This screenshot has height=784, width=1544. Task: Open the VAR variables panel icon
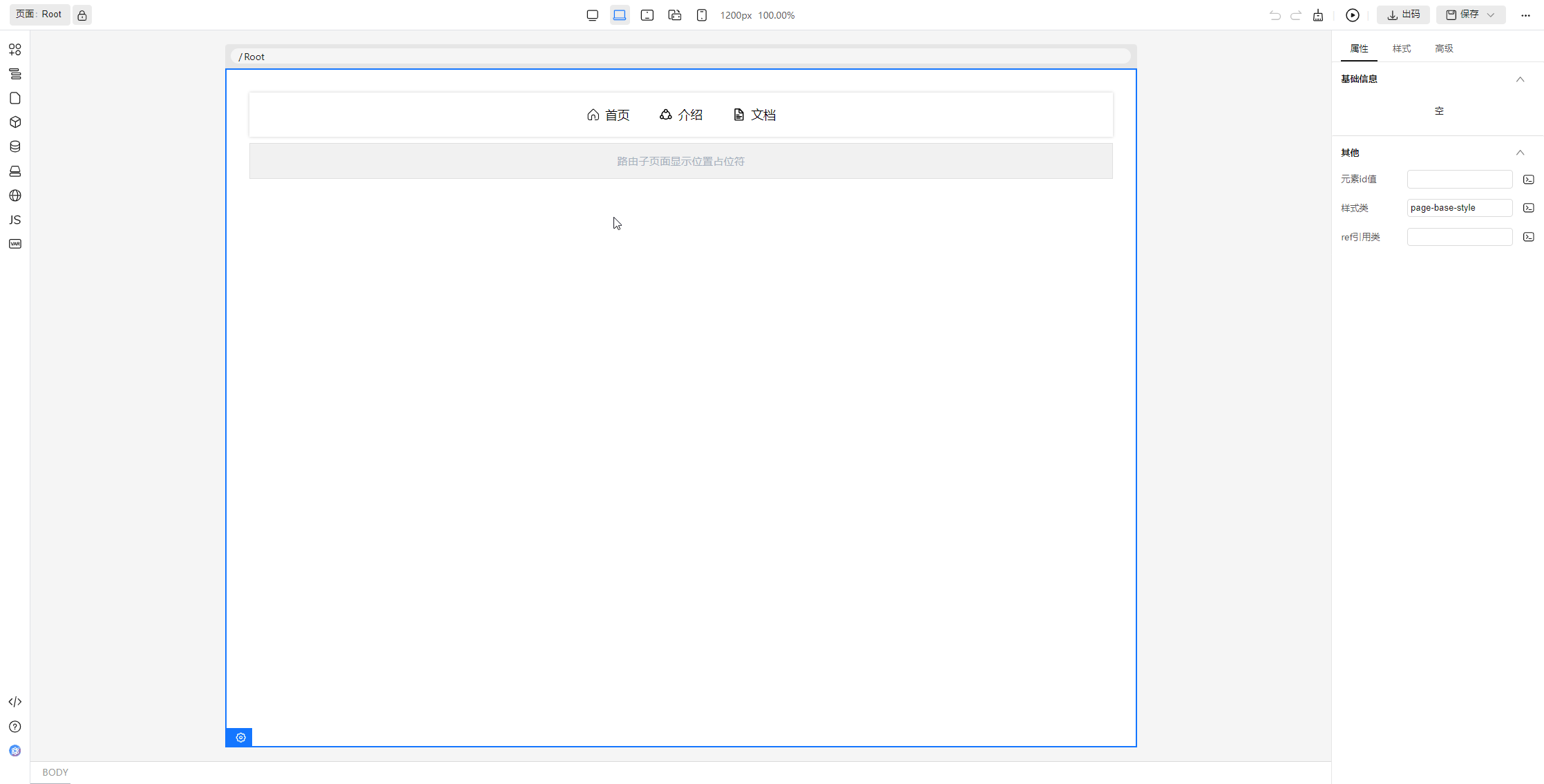pos(15,244)
